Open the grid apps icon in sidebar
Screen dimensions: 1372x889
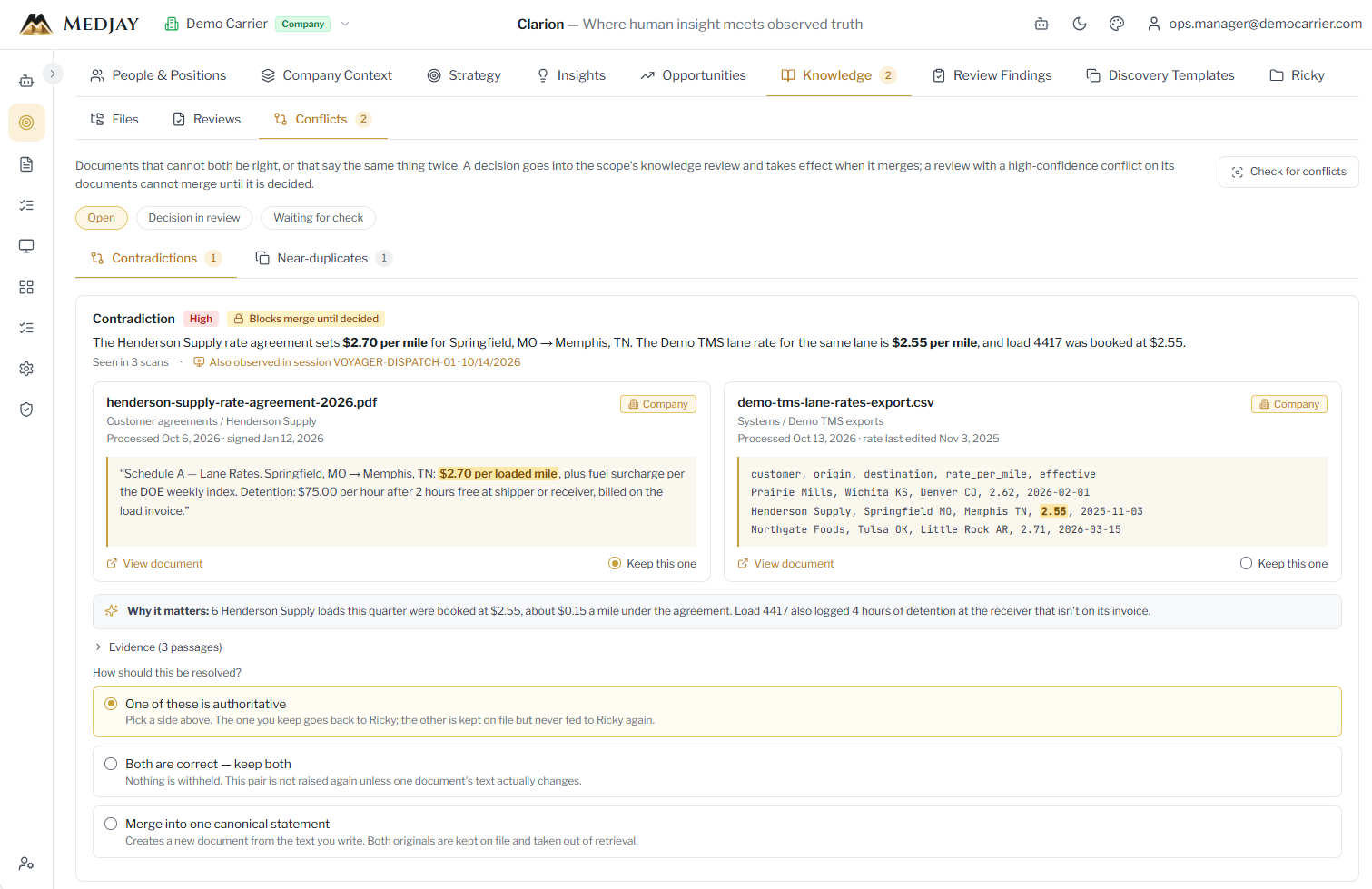26,287
